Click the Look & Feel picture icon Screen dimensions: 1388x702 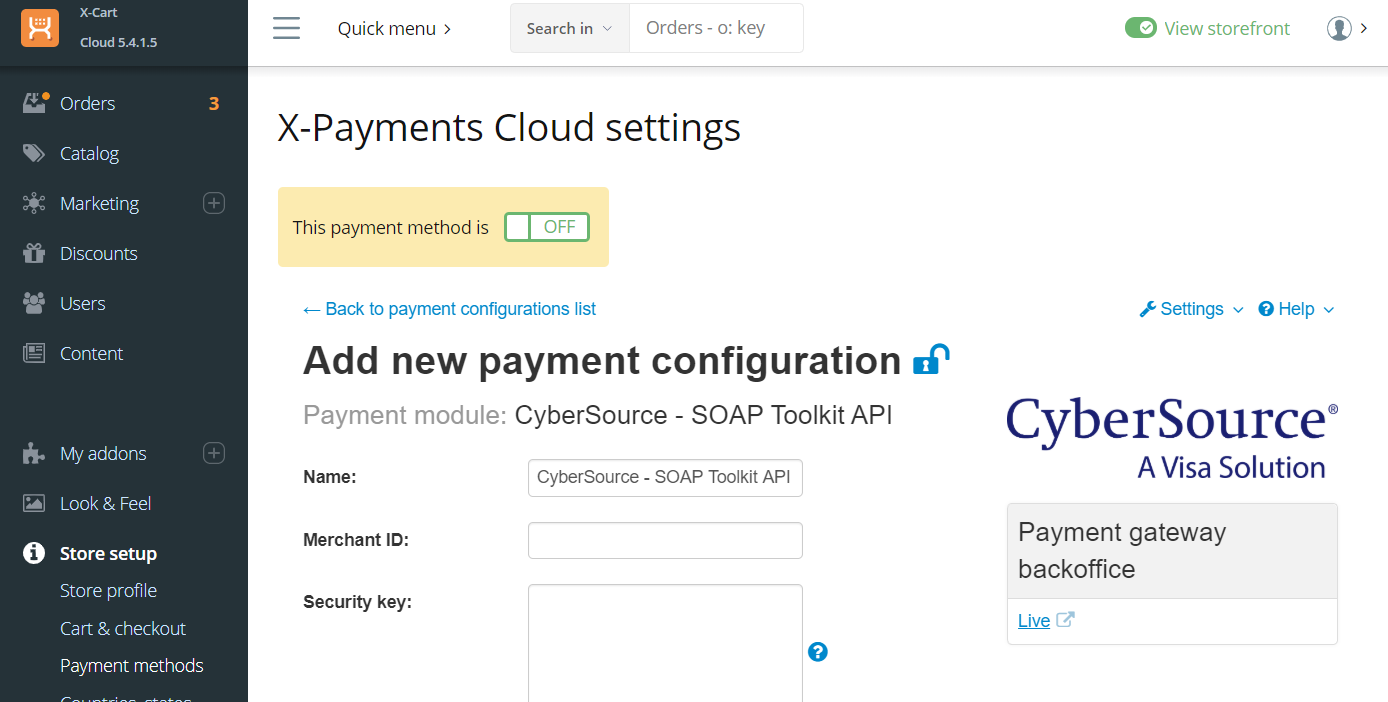[x=34, y=503]
